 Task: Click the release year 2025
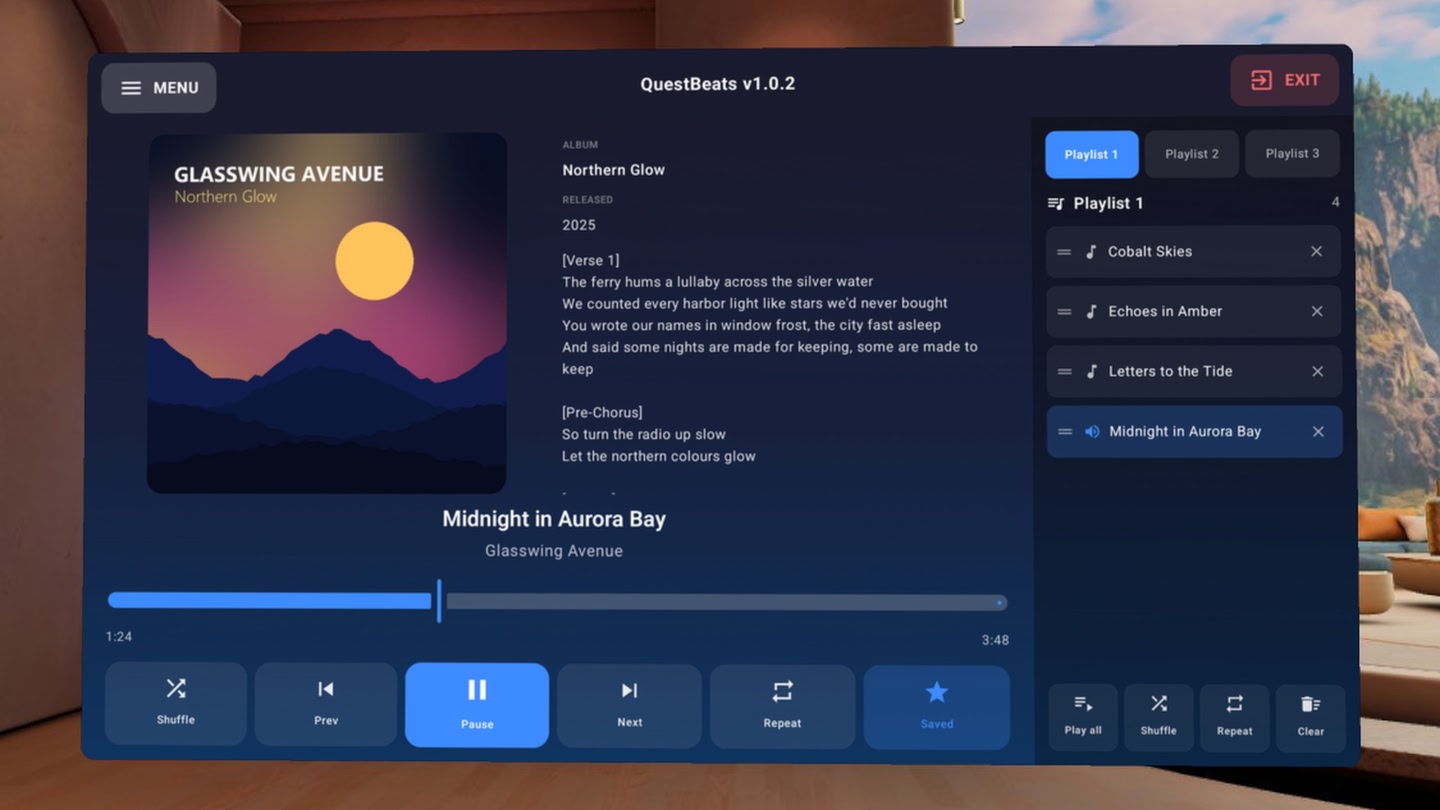point(579,225)
